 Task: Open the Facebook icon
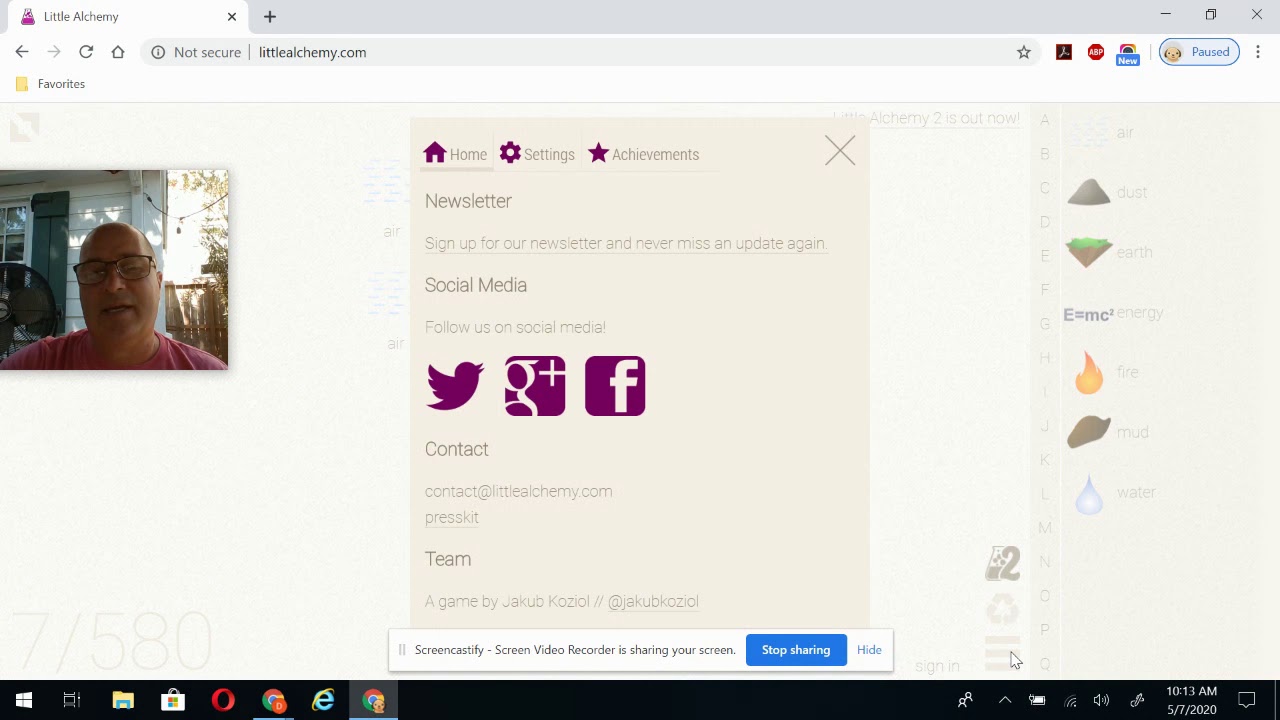coord(615,386)
